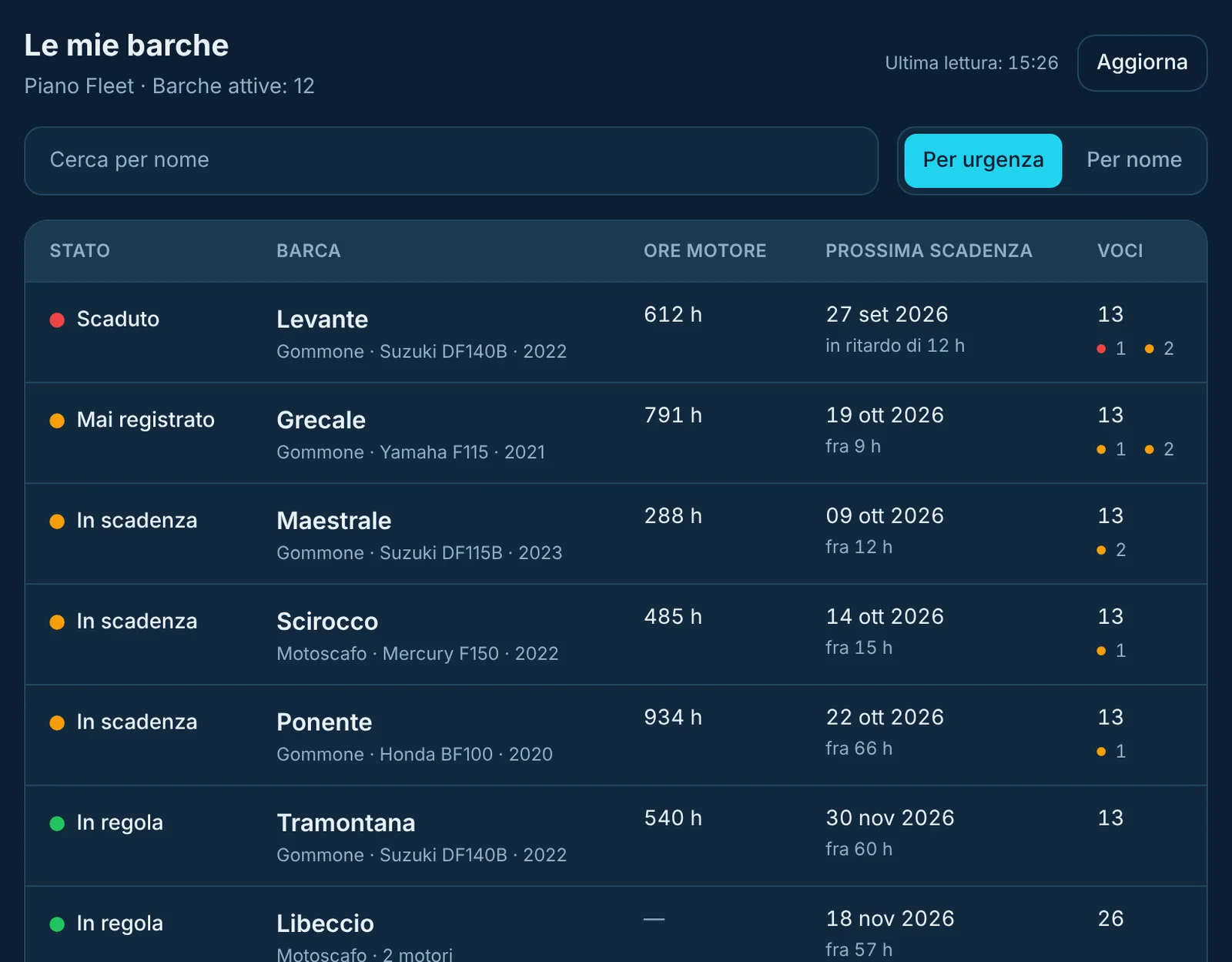1232x962 pixels.
Task: Click Maestrale's orange items count 2
Action: coord(1111,550)
